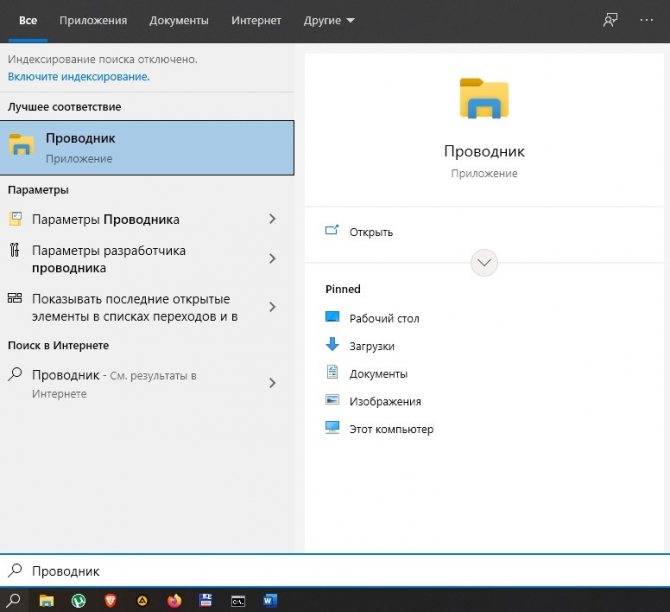
Task: Click the Включите индексирование link
Action: pos(79,77)
